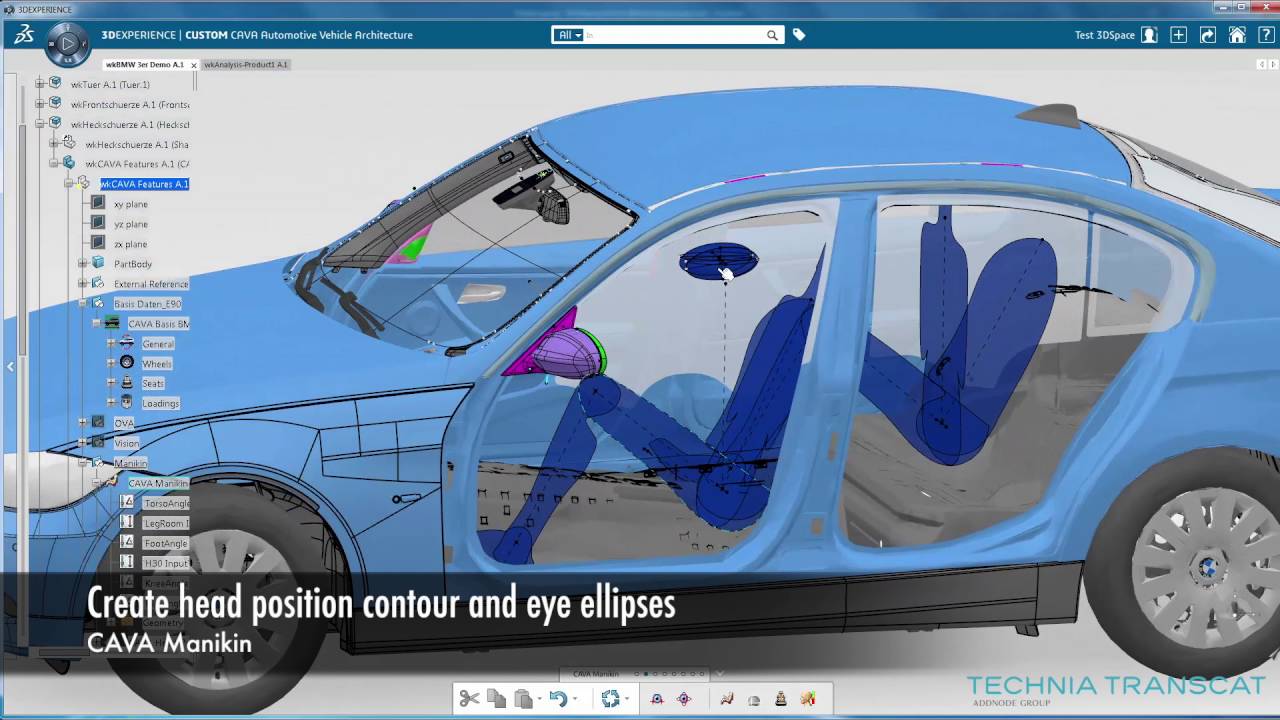This screenshot has width=1280, height=720.
Task: Click the General car icon in tree
Action: 127,343
